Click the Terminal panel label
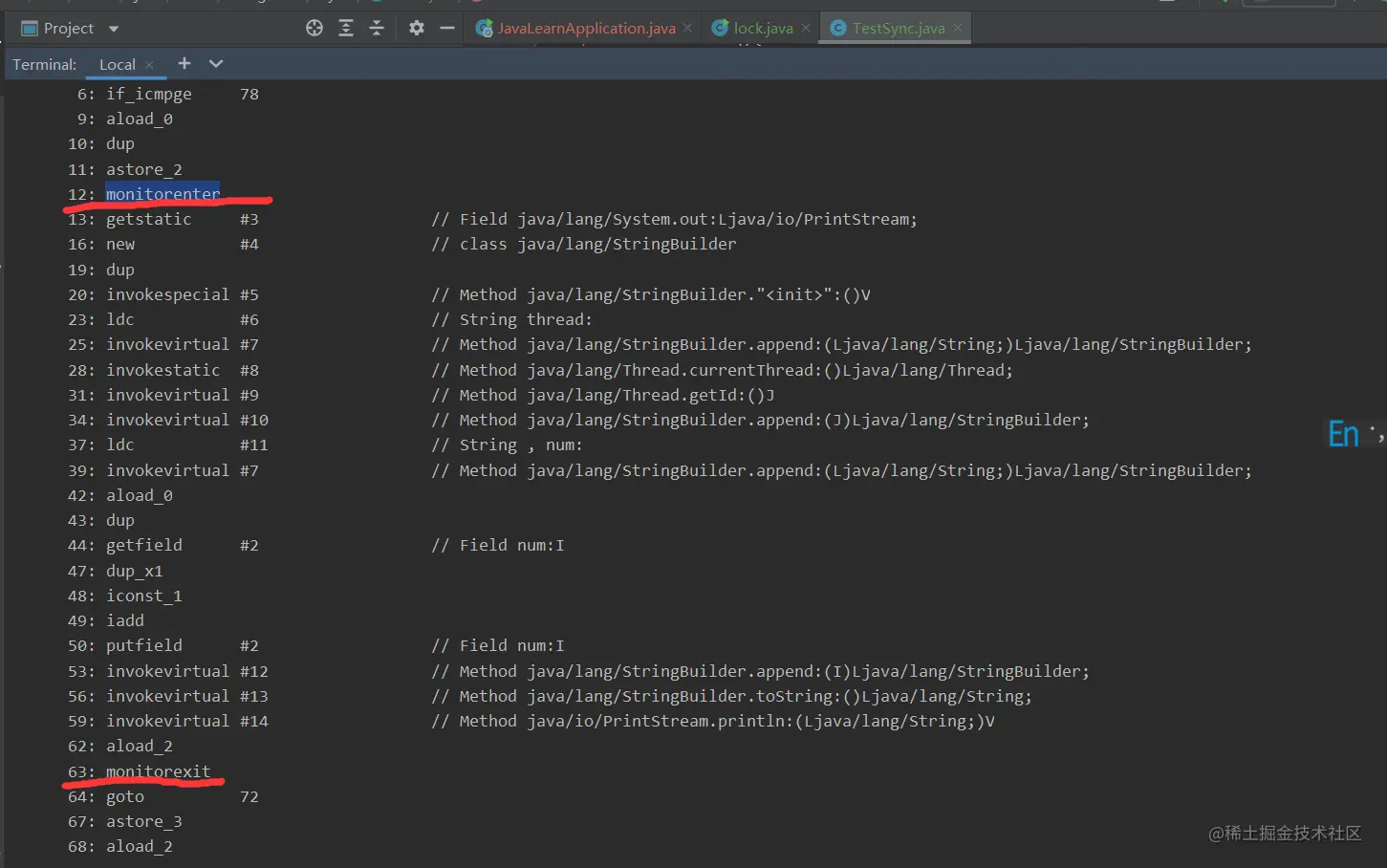 tap(44, 64)
